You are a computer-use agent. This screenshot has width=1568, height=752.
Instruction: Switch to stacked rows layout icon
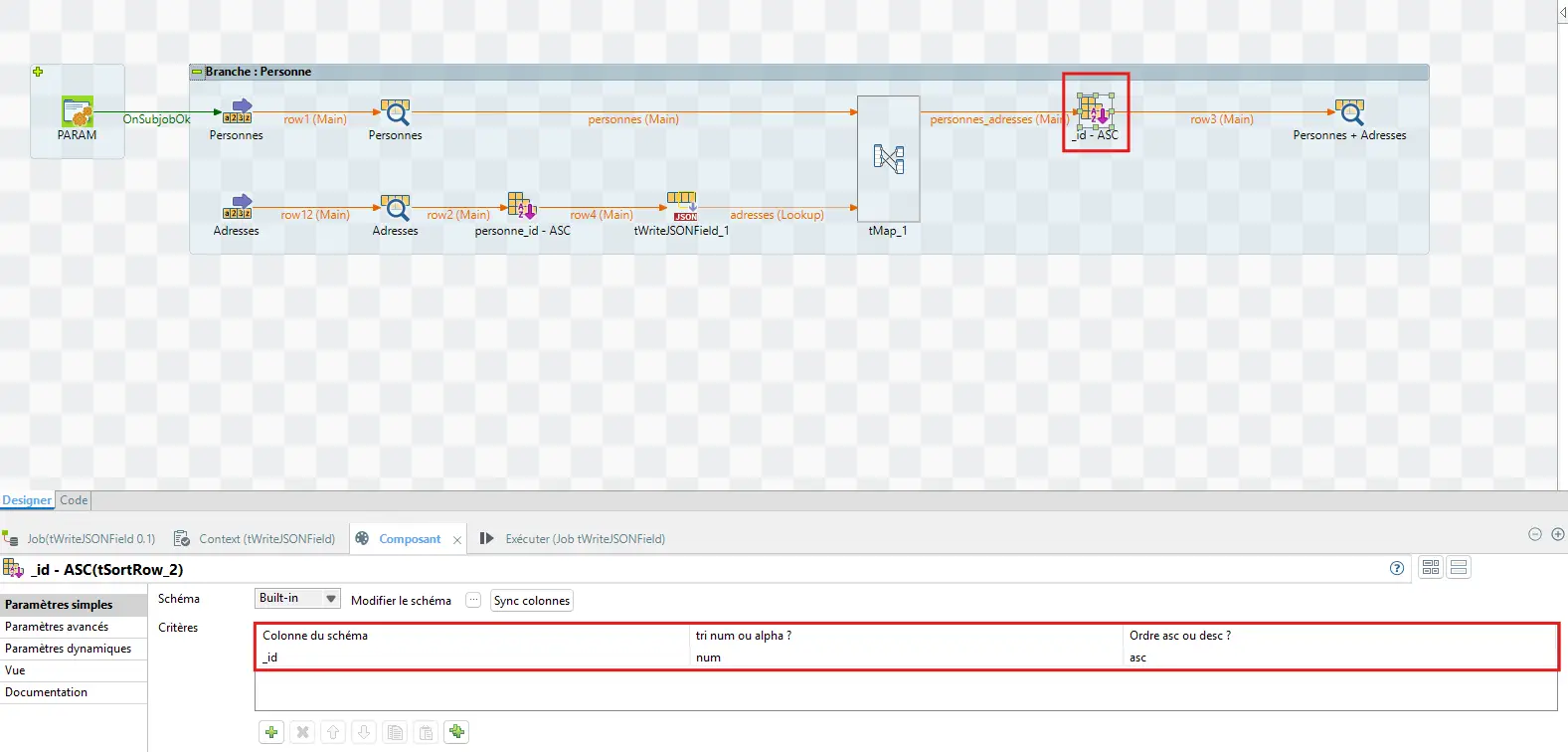[1459, 567]
